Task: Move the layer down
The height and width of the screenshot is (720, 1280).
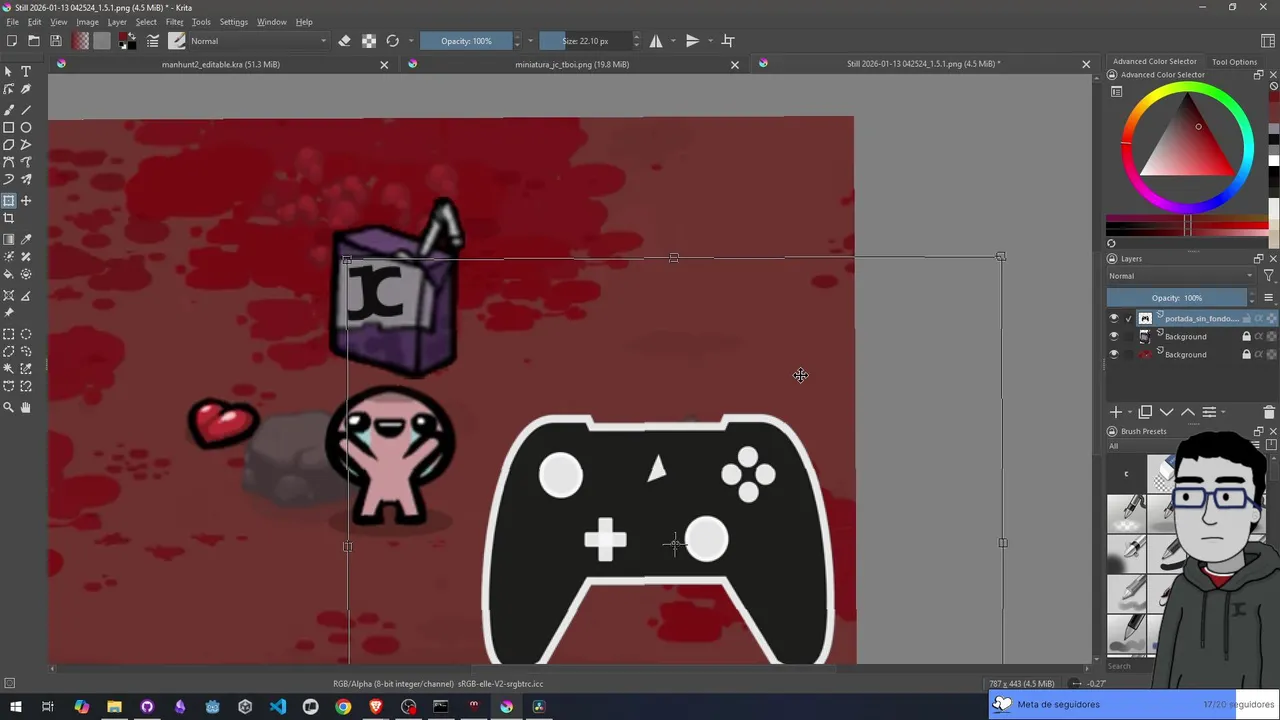Action: 1166,412
